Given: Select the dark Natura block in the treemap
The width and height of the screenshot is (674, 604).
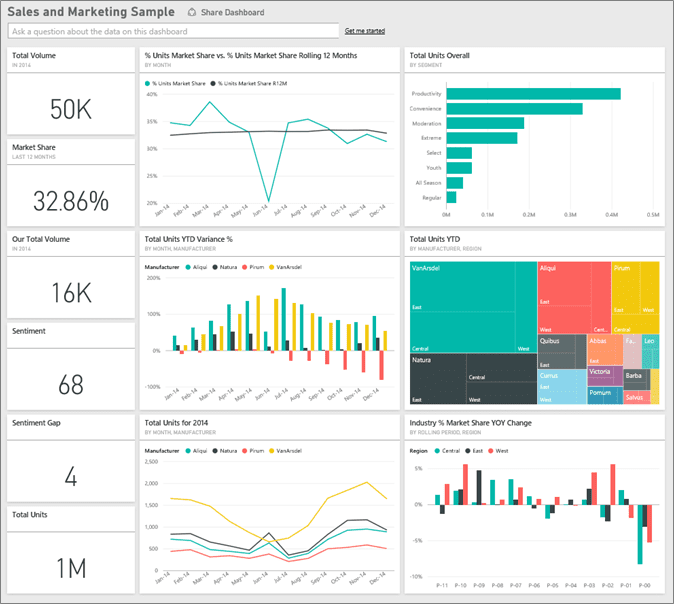Looking at the screenshot, I should click(472, 378).
